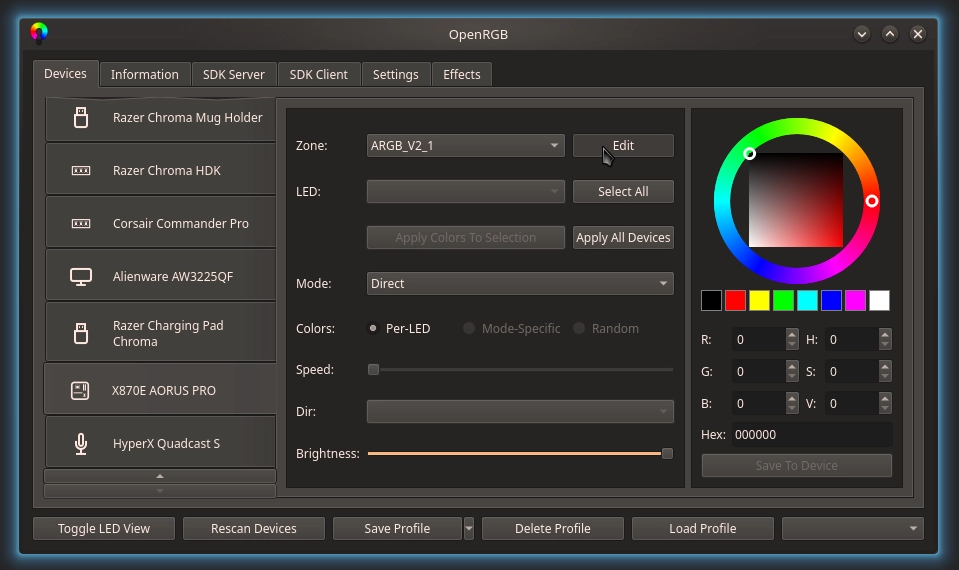Image resolution: width=959 pixels, height=570 pixels.
Task: Select the Razer Chroma Mug Holder USB icon
Action: (x=81, y=117)
